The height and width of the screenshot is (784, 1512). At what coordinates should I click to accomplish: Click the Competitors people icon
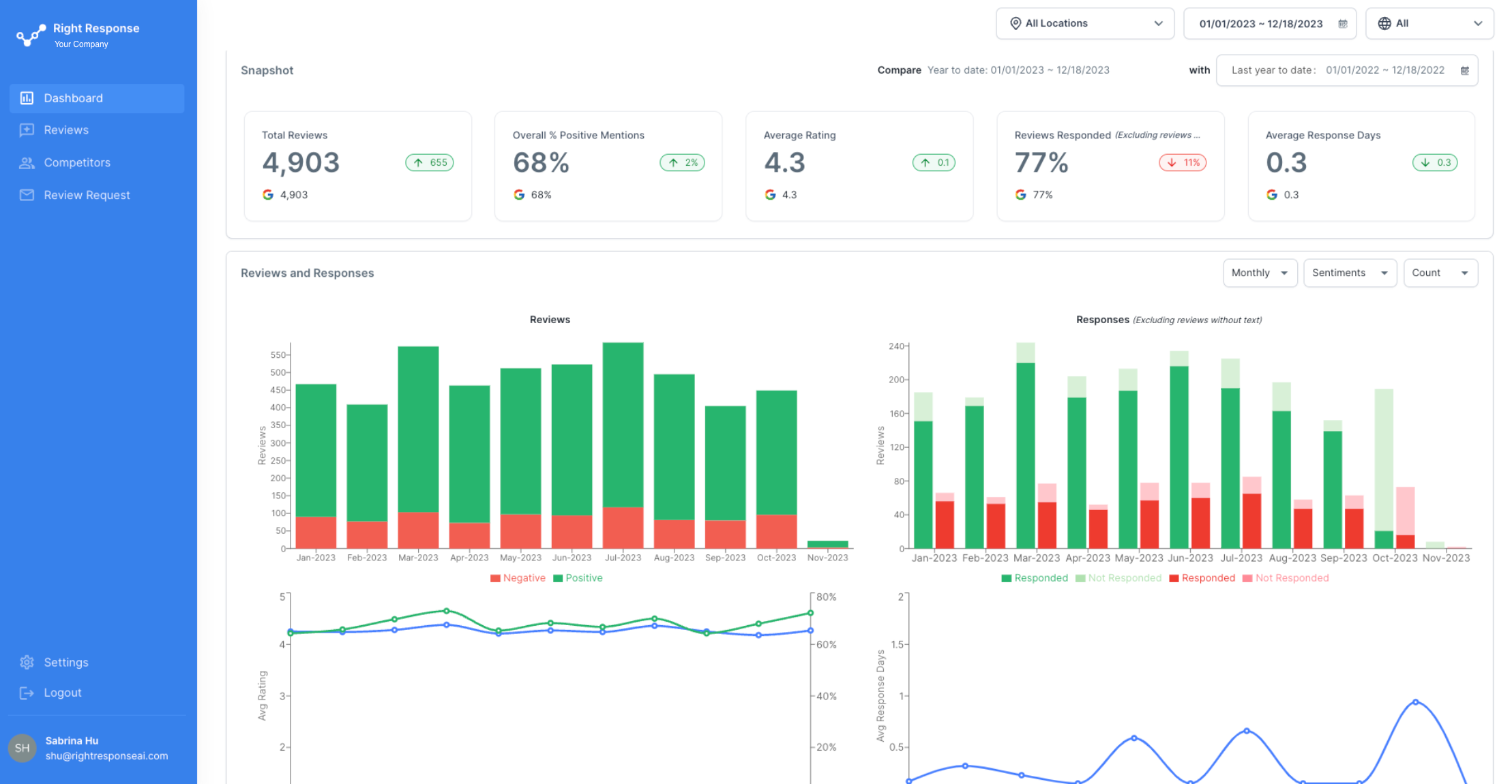tap(27, 162)
